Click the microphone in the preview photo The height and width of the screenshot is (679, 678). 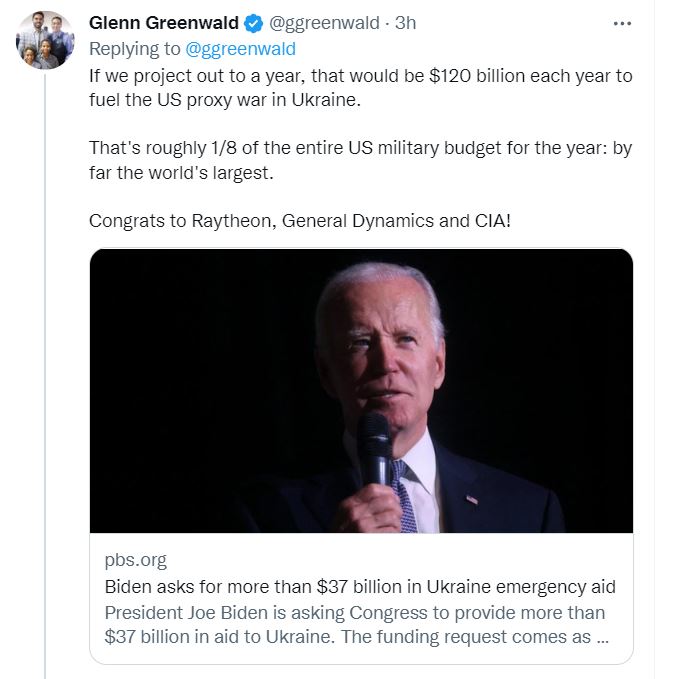point(374,448)
